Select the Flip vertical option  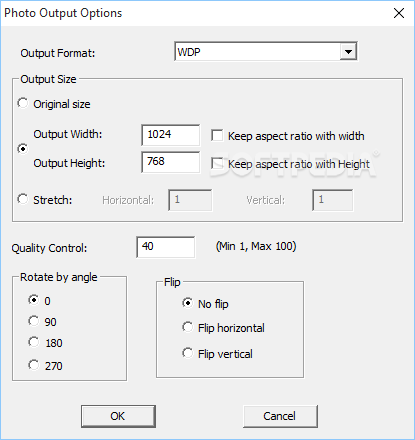click(187, 353)
